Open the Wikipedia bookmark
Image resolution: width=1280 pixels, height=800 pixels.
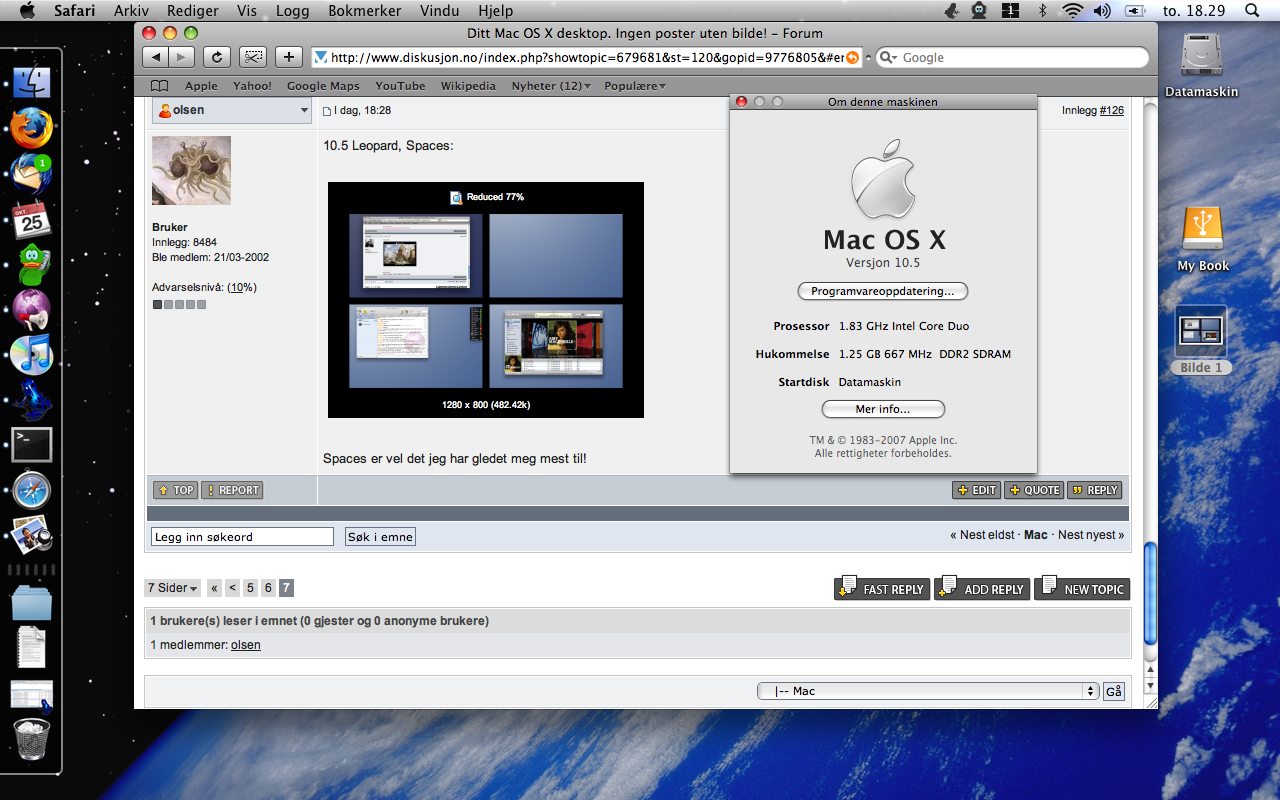(468, 86)
